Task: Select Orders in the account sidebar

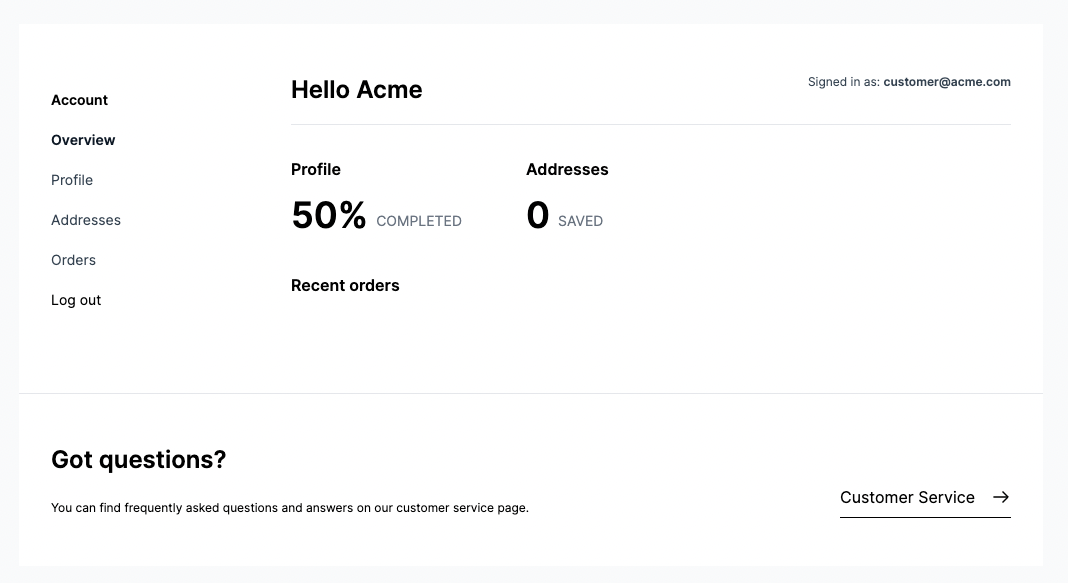Action: (73, 260)
